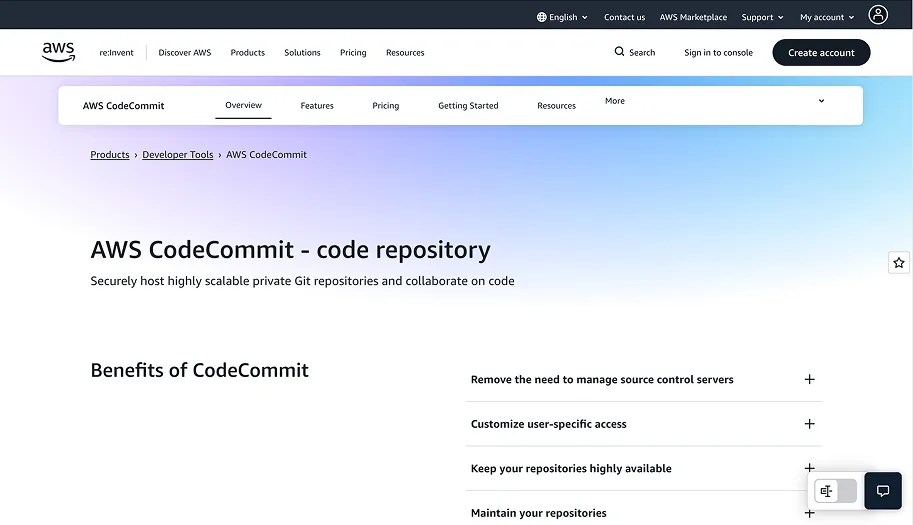Click the 'AWS CodeCommit - code repository' heading
The height and width of the screenshot is (525, 913).
pos(291,250)
